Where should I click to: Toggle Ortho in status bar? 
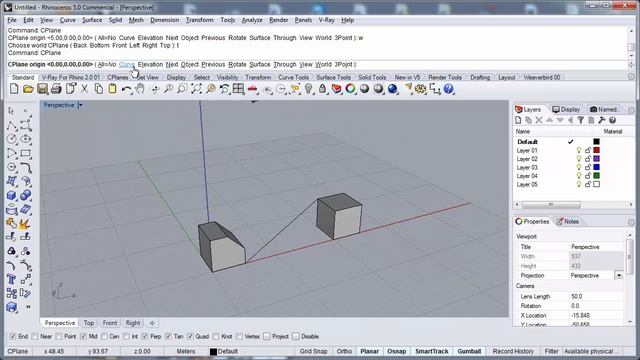(x=344, y=351)
